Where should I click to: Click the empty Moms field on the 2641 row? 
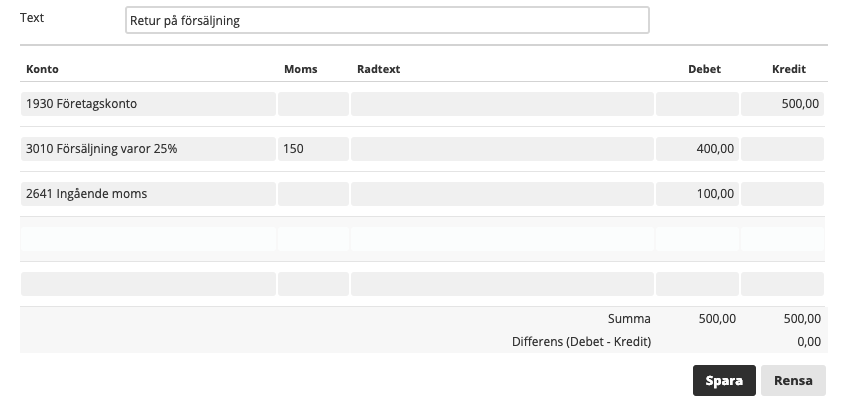(313, 194)
